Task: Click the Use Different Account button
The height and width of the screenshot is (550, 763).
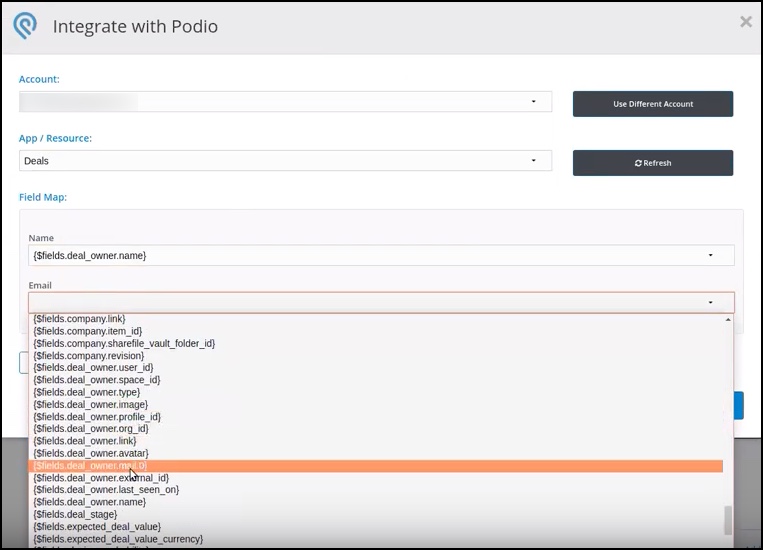Action: [x=652, y=104]
